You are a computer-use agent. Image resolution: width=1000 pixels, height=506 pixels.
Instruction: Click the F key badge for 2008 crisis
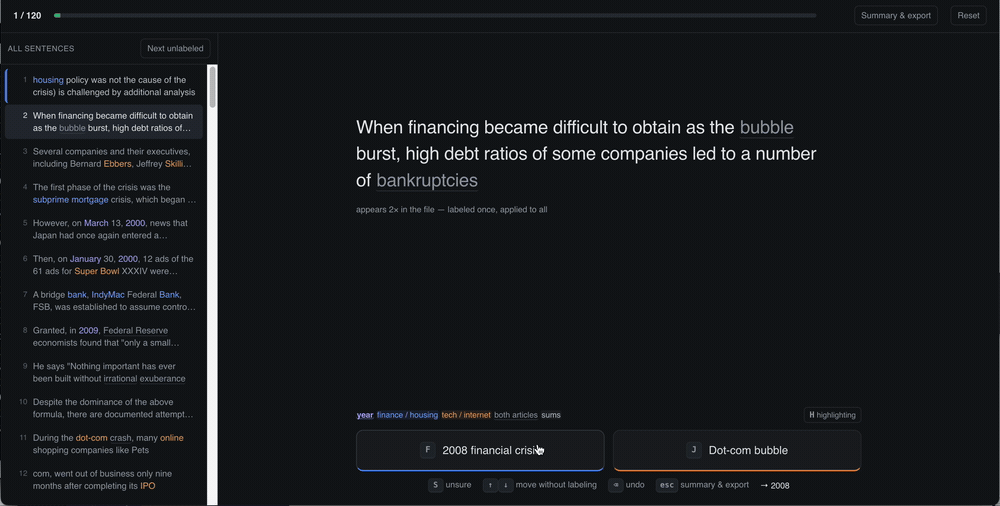tap(427, 450)
